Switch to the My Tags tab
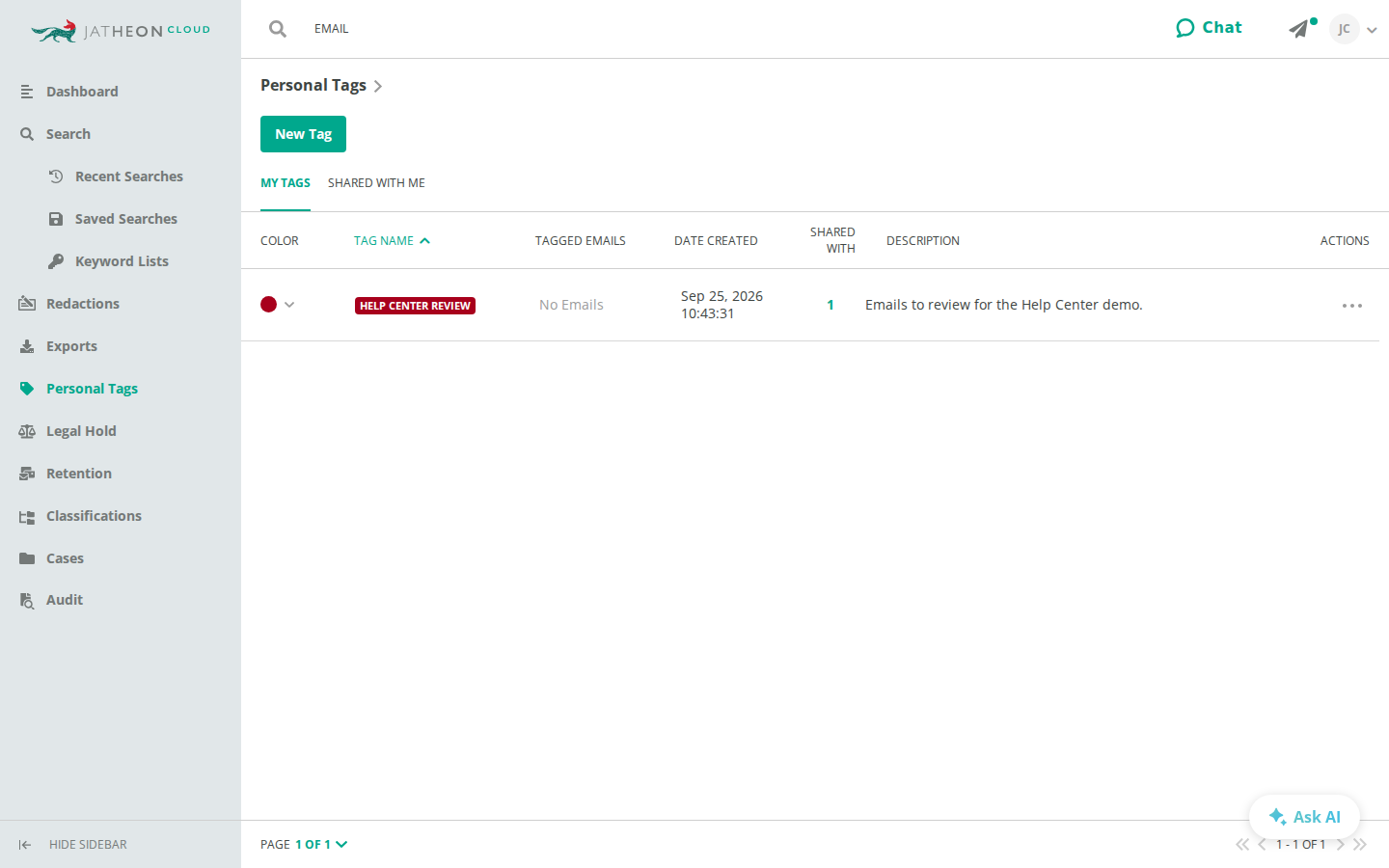 [286, 183]
